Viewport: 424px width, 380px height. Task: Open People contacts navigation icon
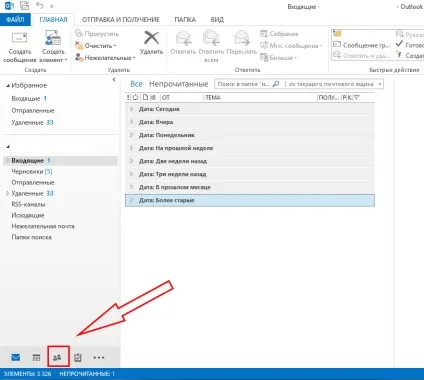[57, 357]
